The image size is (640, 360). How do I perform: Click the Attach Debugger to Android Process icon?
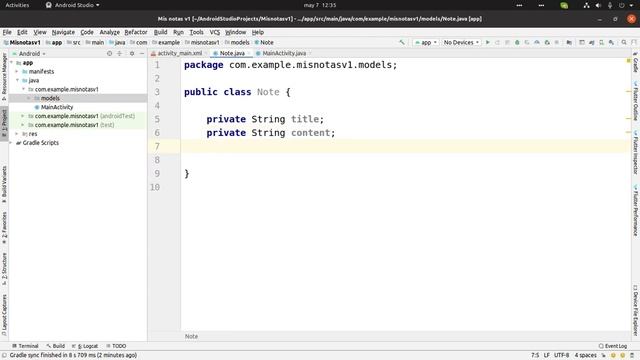tap(547, 42)
